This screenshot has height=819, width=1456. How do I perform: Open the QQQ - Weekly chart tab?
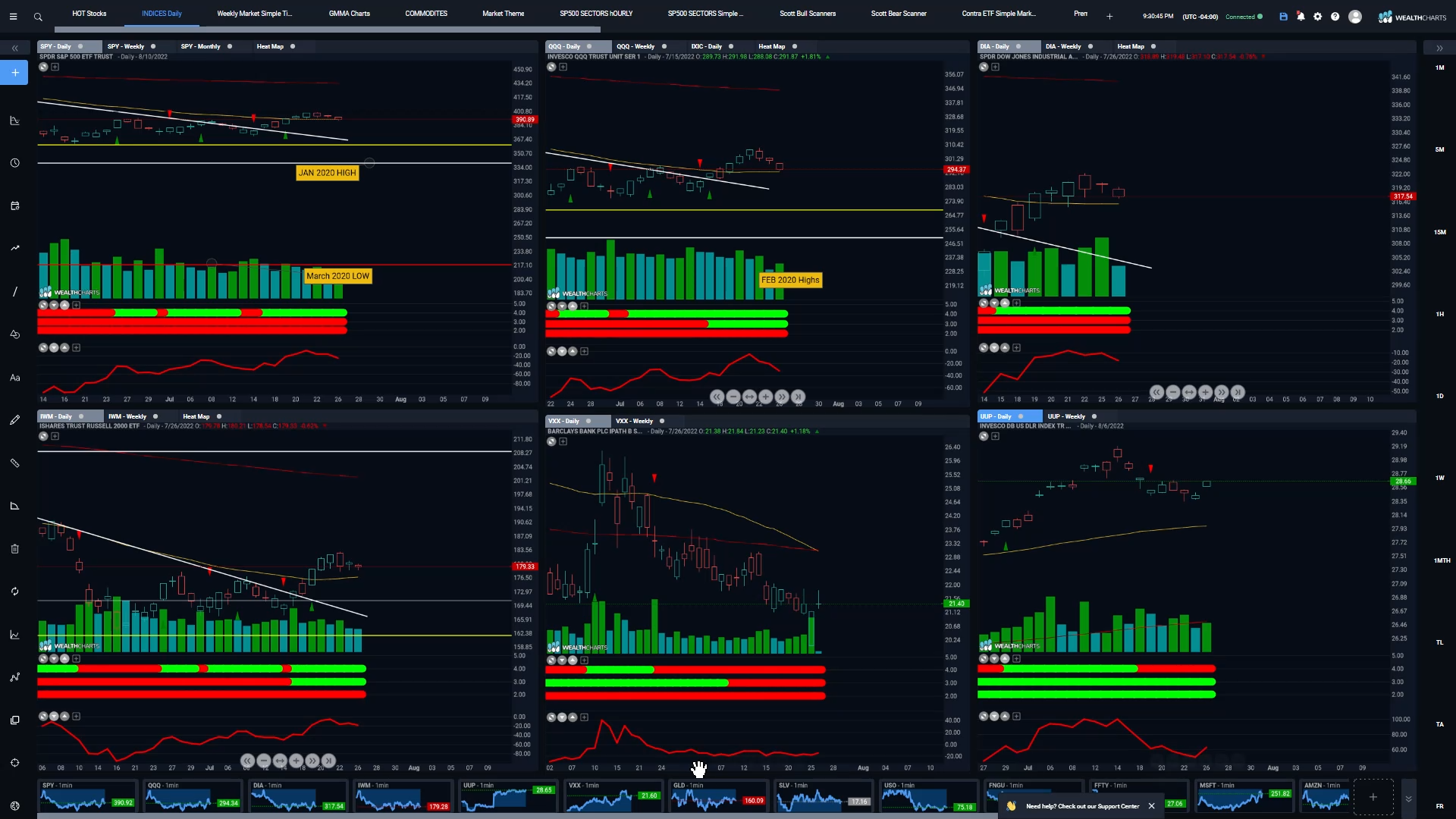point(635,46)
